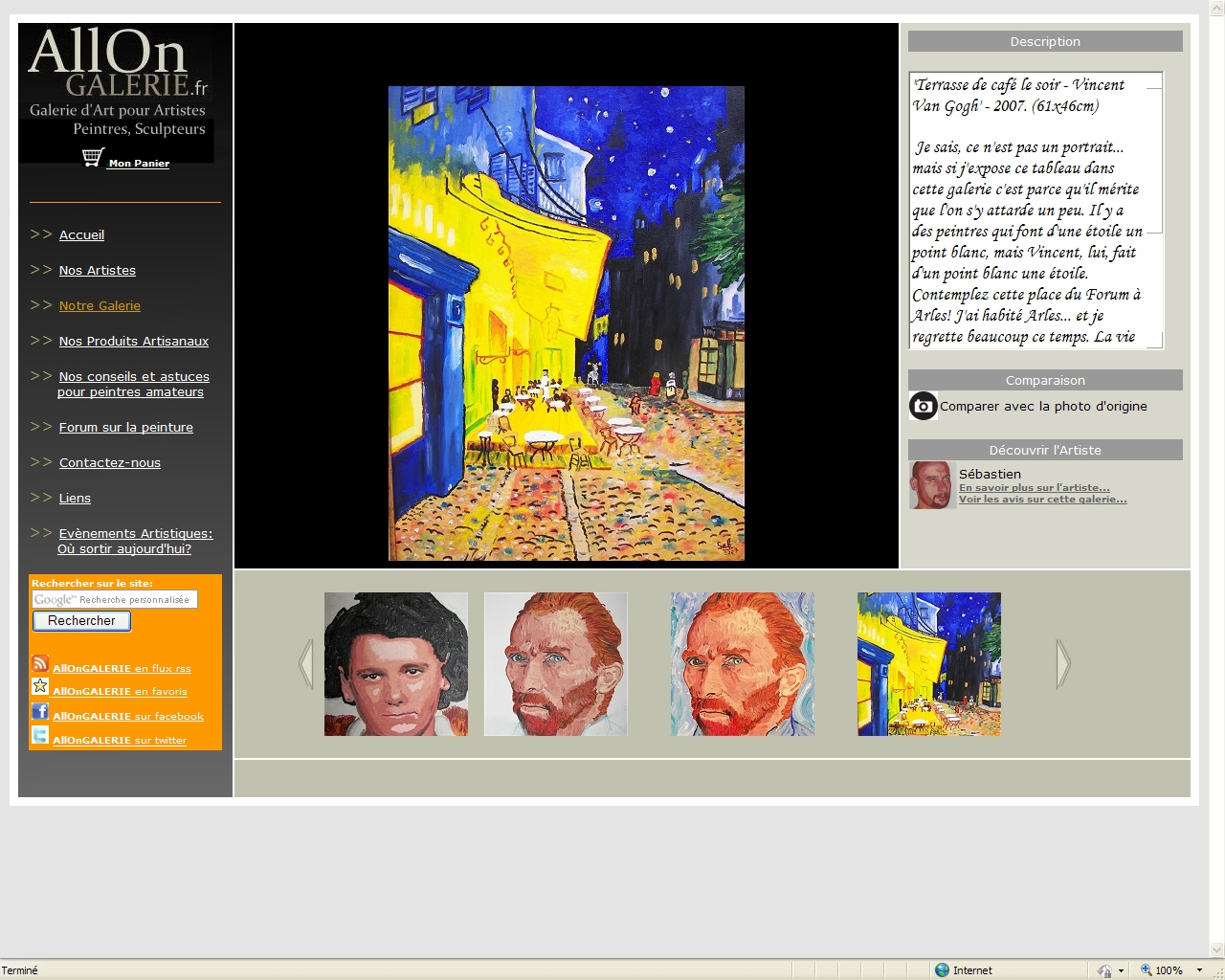The width and height of the screenshot is (1225, 980).
Task: Open Forum sur la peinture
Action: pyautogui.click(x=125, y=428)
